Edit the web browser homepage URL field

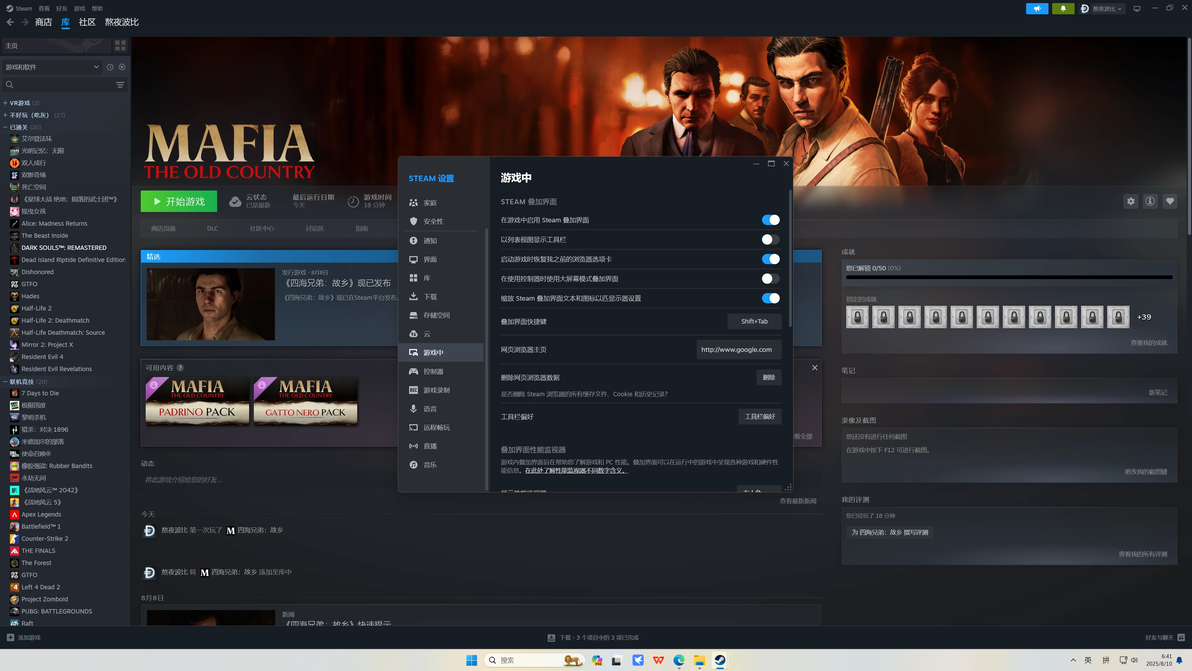coord(739,350)
